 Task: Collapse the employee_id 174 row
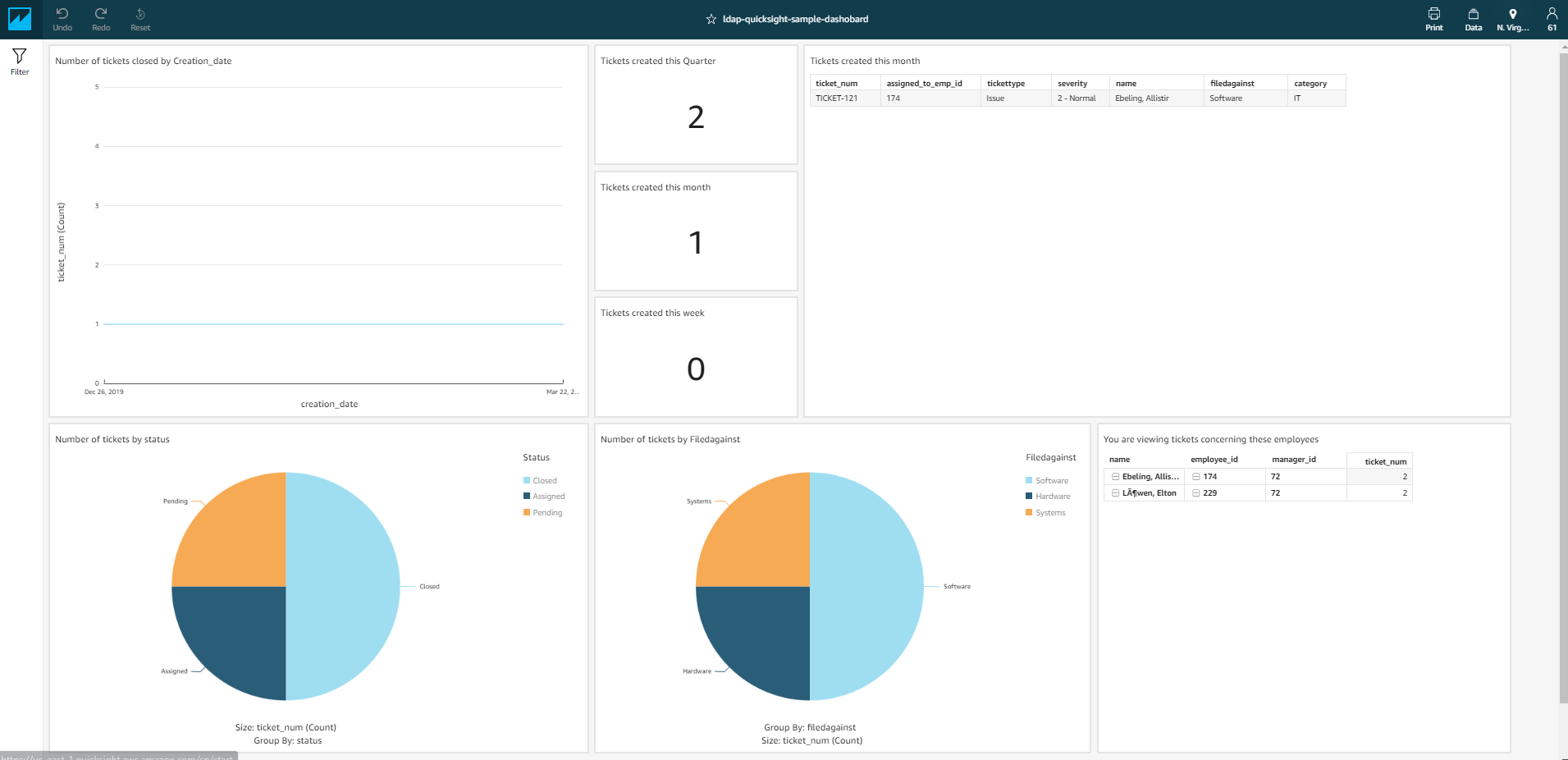click(1196, 477)
